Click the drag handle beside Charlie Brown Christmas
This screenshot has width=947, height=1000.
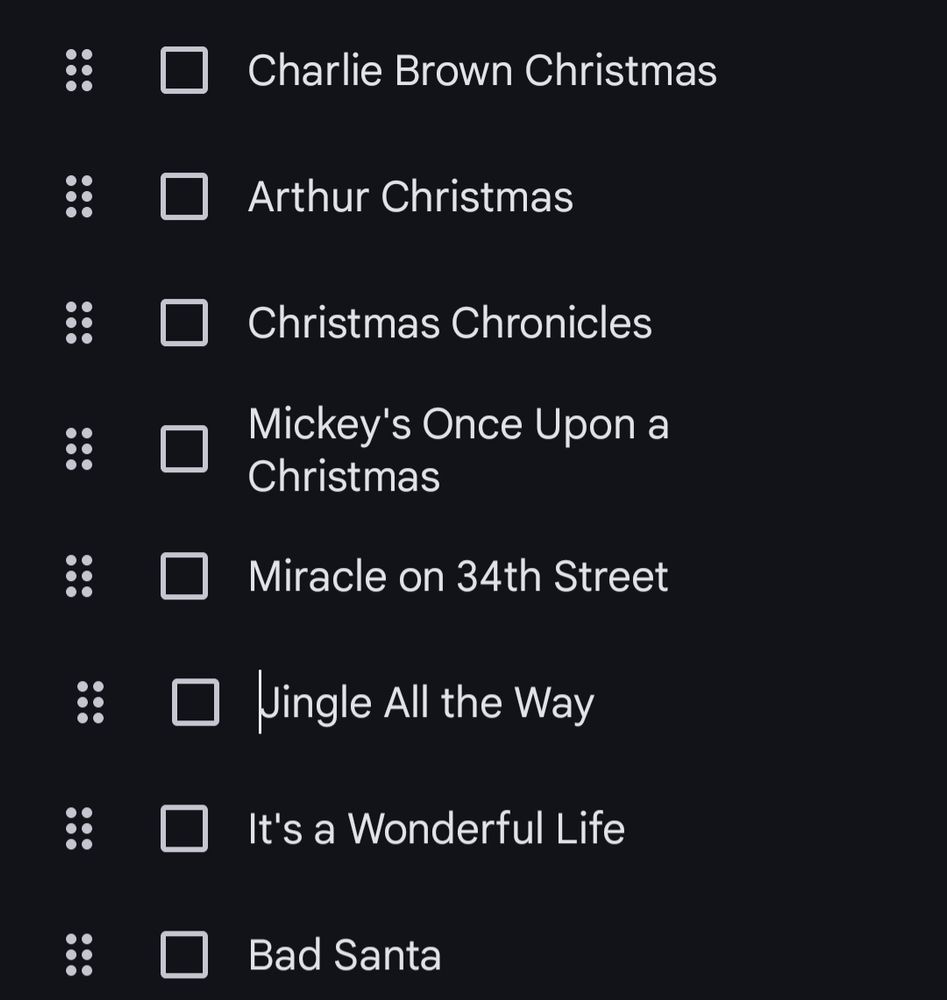79,70
